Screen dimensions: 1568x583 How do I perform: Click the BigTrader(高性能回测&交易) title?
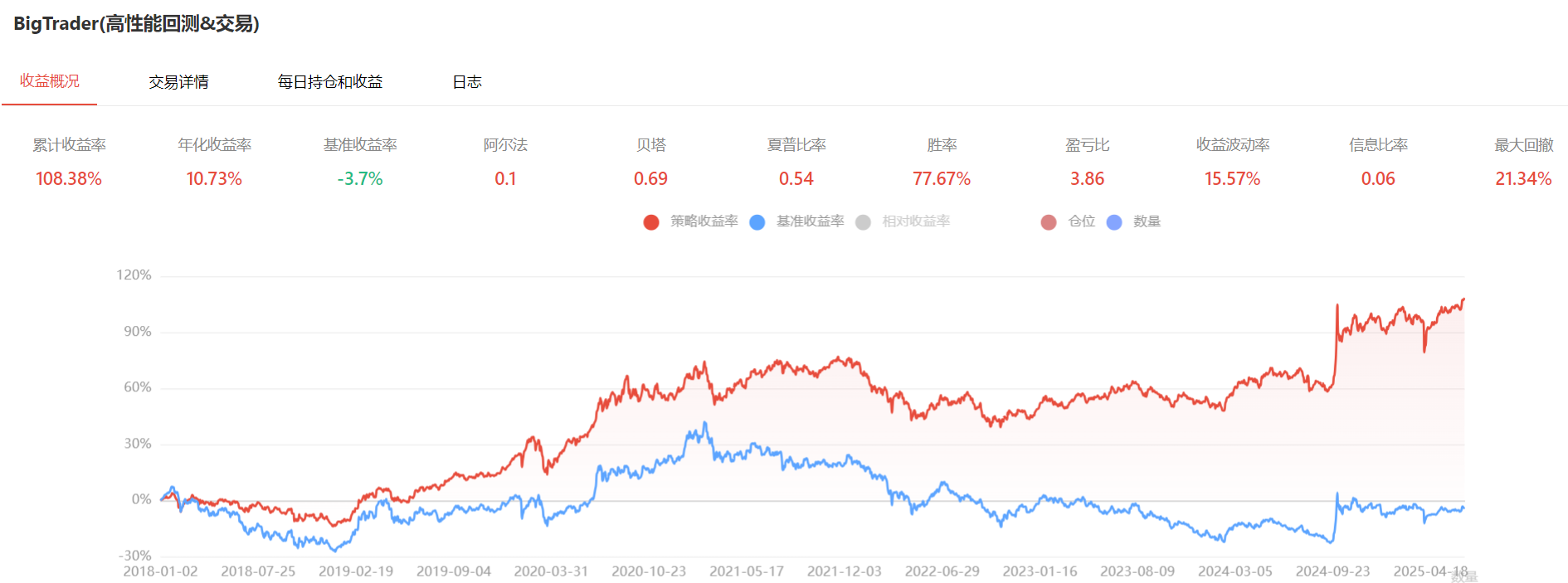click(137, 24)
